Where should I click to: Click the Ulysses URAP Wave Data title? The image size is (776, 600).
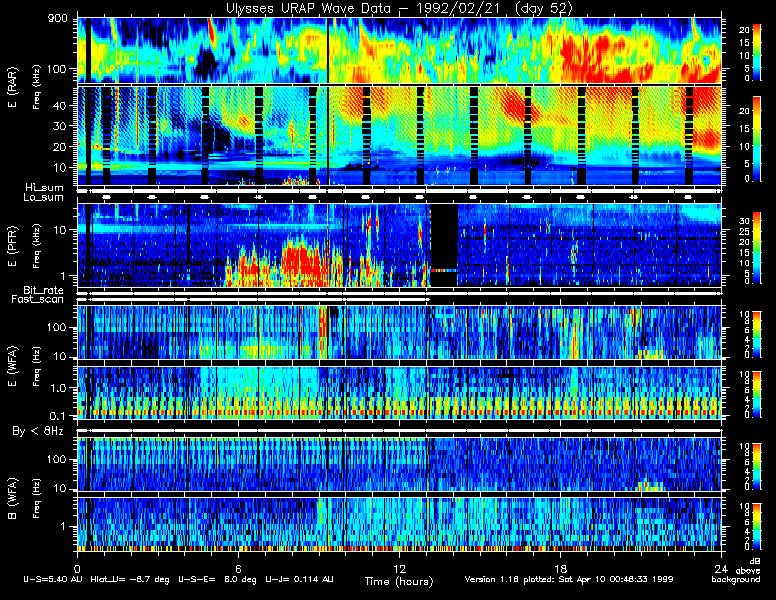pyautogui.click(x=399, y=9)
